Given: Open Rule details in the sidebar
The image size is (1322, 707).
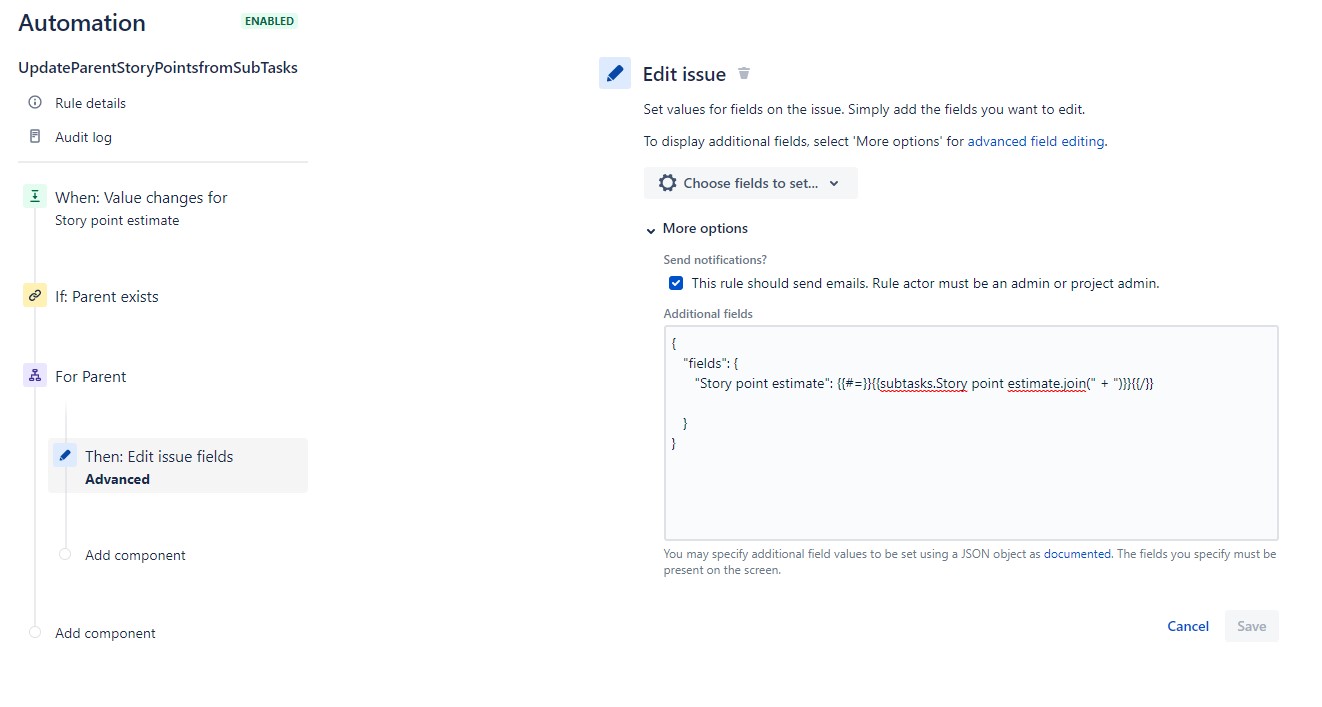Looking at the screenshot, I should point(90,103).
